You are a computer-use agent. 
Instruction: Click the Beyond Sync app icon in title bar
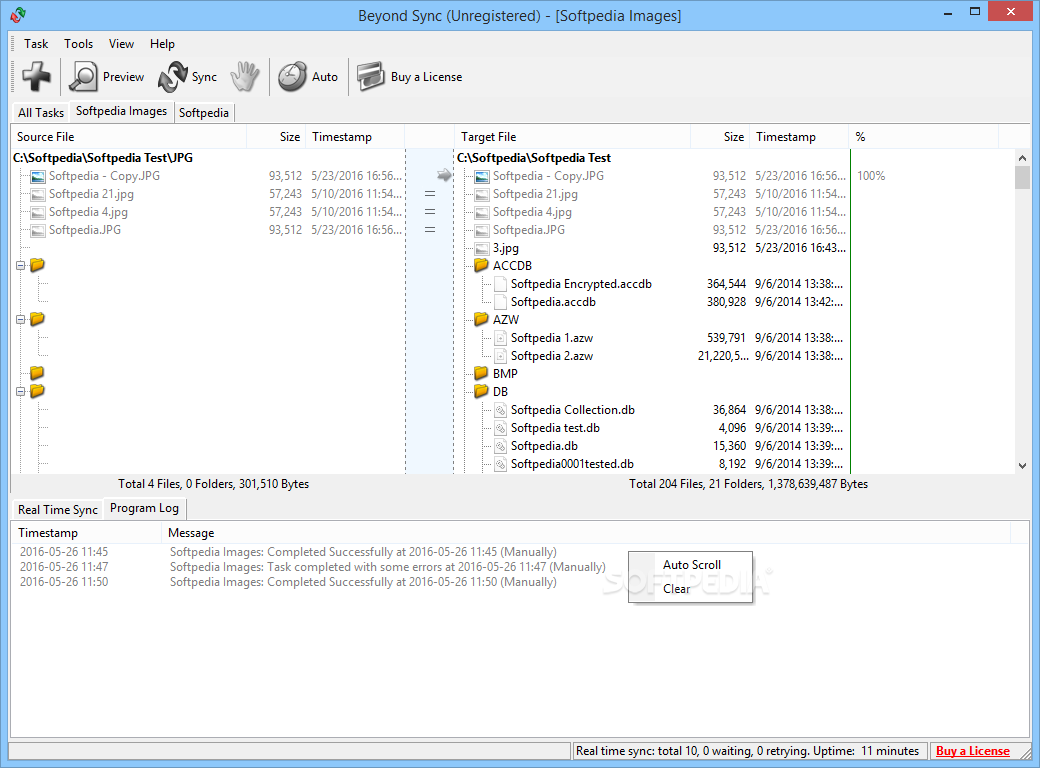(19, 15)
